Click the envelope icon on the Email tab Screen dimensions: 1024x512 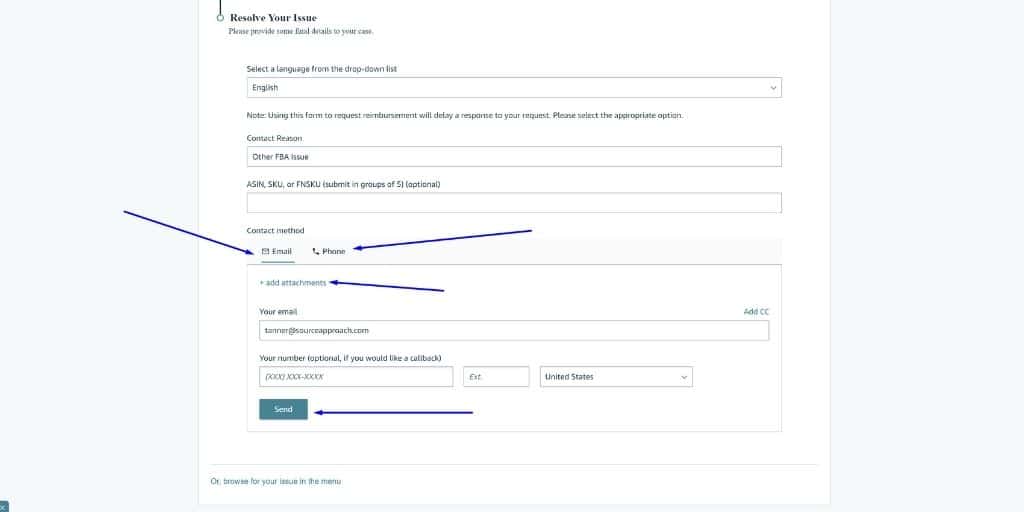click(x=265, y=251)
